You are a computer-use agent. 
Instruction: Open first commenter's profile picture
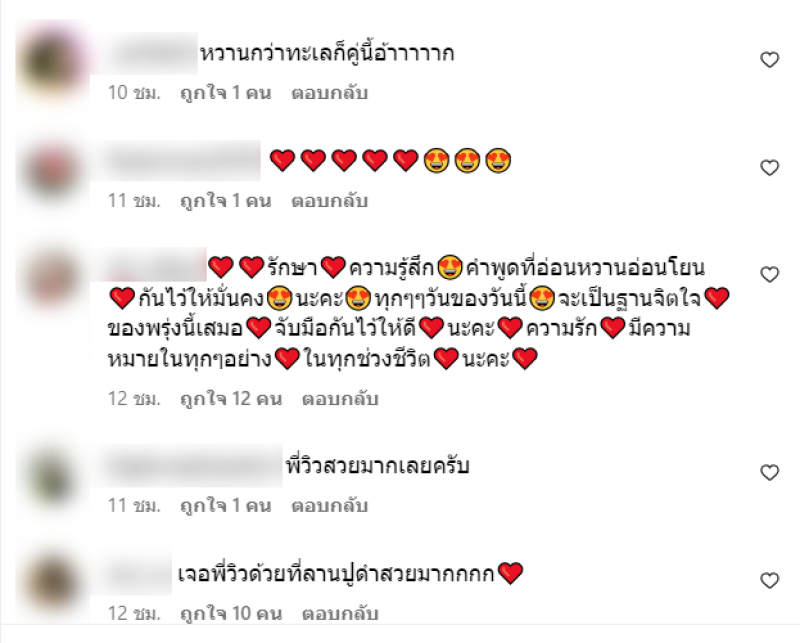pos(52,63)
